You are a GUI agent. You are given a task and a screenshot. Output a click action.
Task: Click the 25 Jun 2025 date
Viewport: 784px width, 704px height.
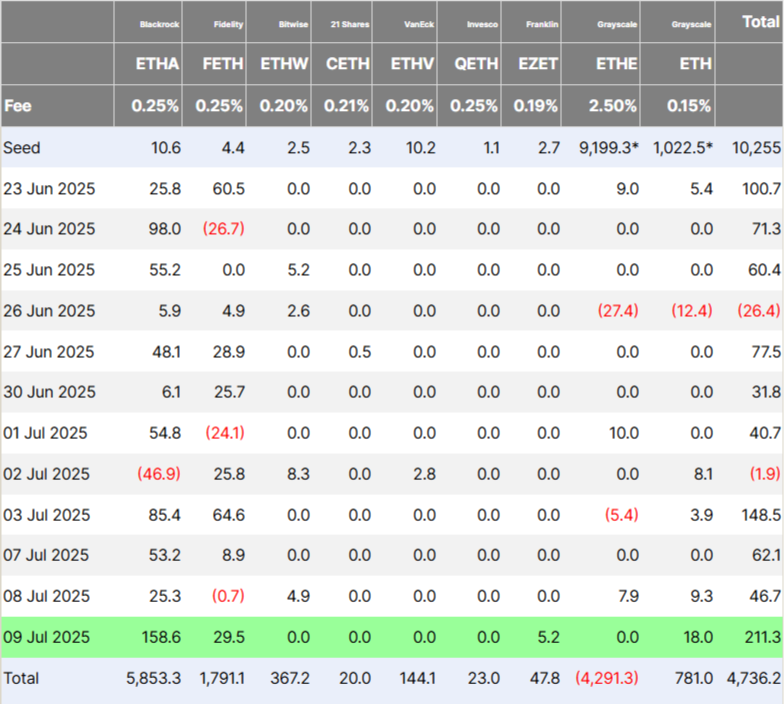49,270
